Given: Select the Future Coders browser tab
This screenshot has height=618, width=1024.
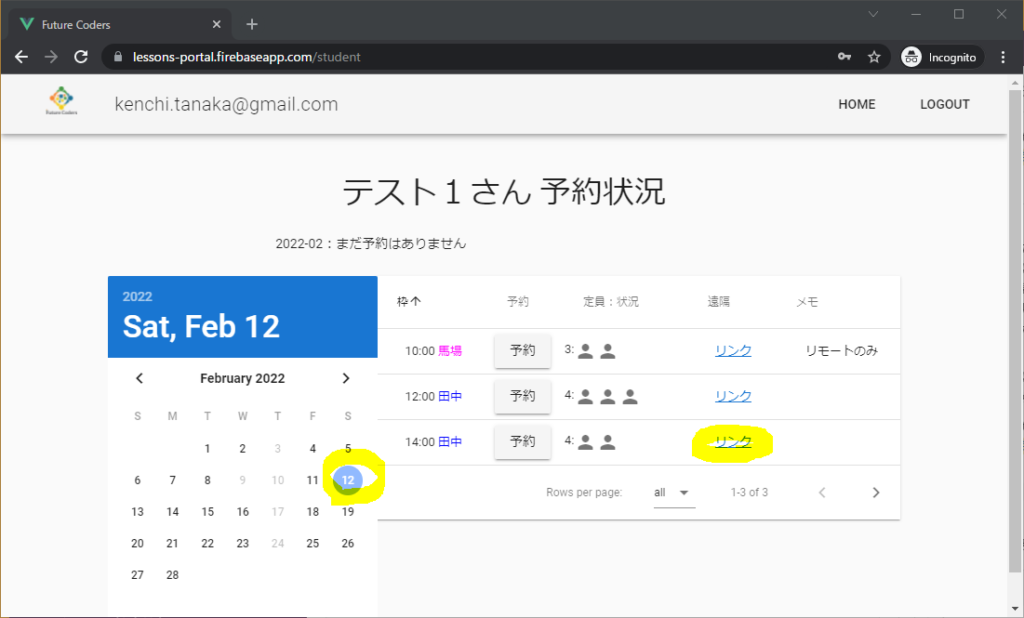Looking at the screenshot, I should [121, 24].
